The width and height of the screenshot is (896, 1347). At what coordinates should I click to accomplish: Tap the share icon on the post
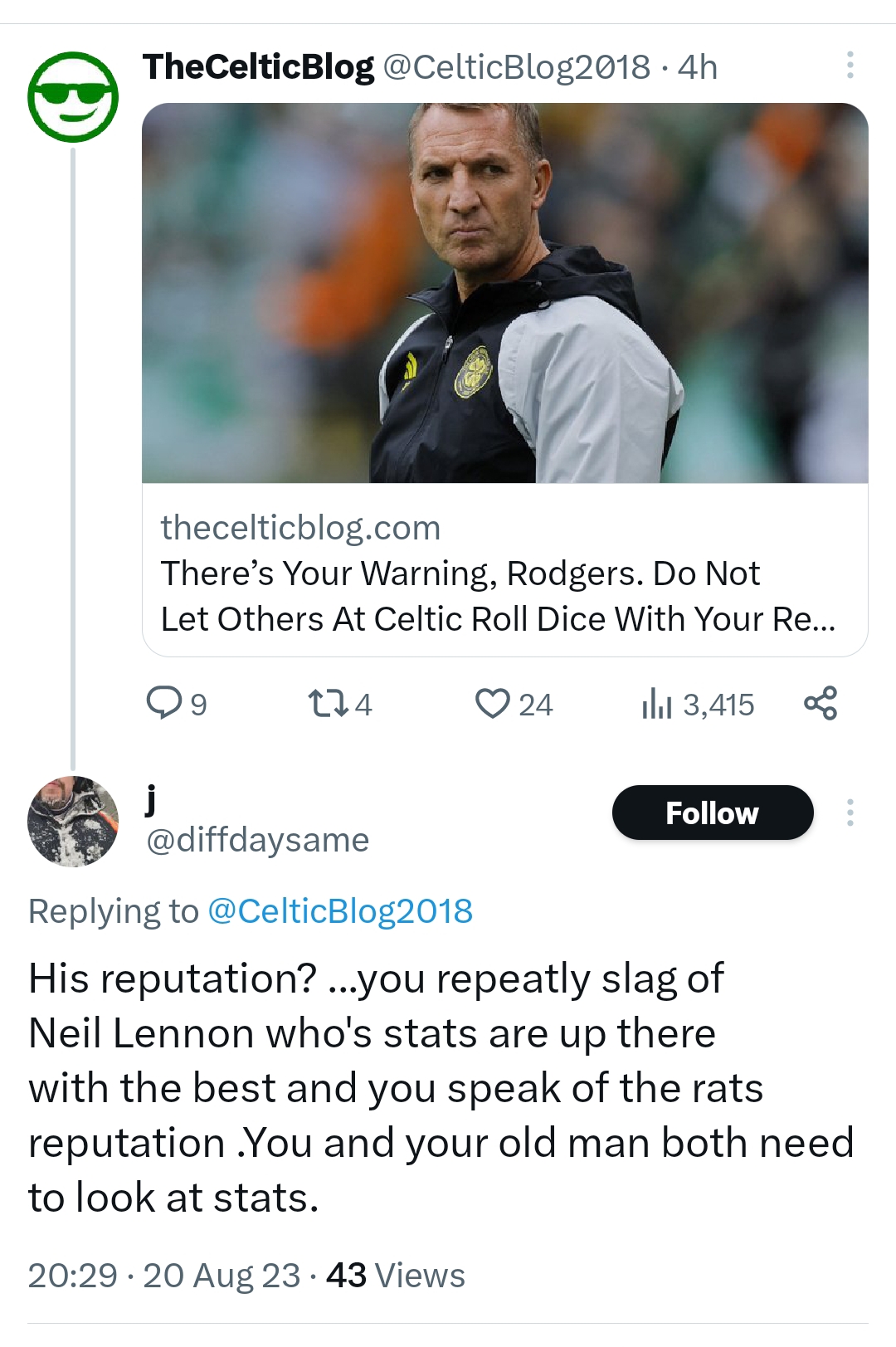tap(821, 703)
